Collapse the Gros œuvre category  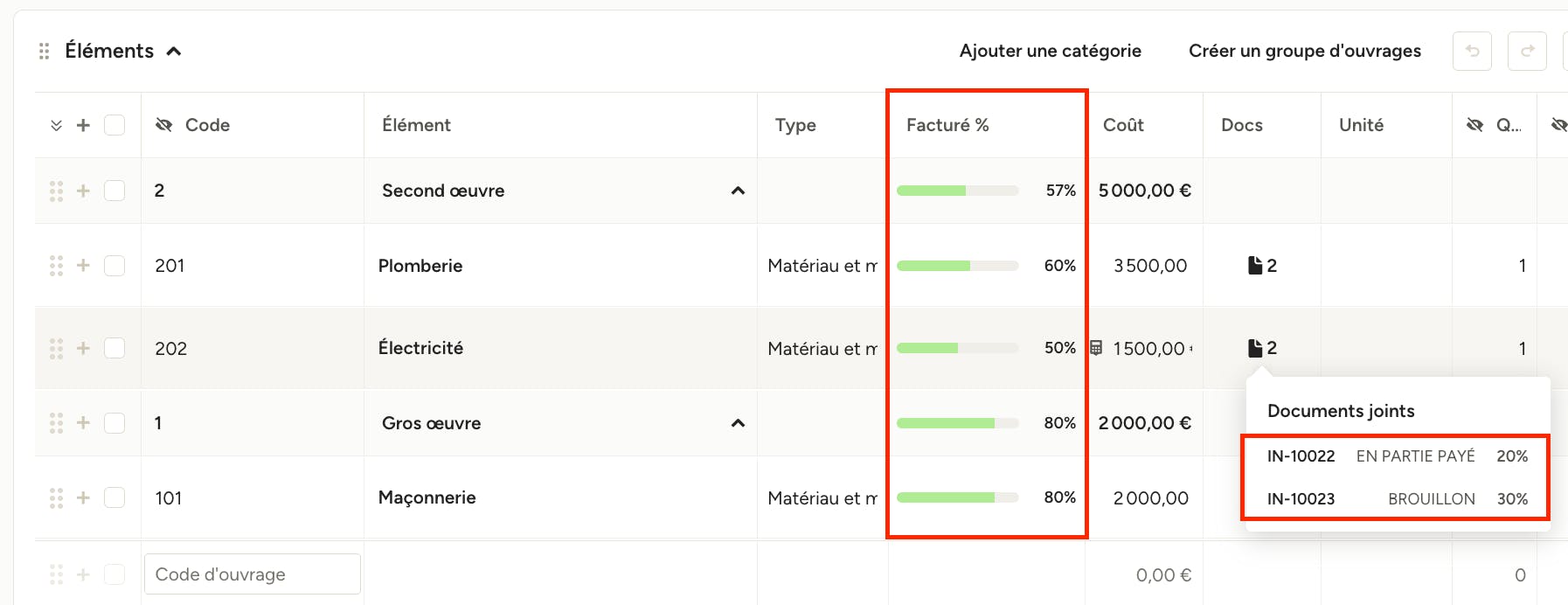[x=738, y=423]
